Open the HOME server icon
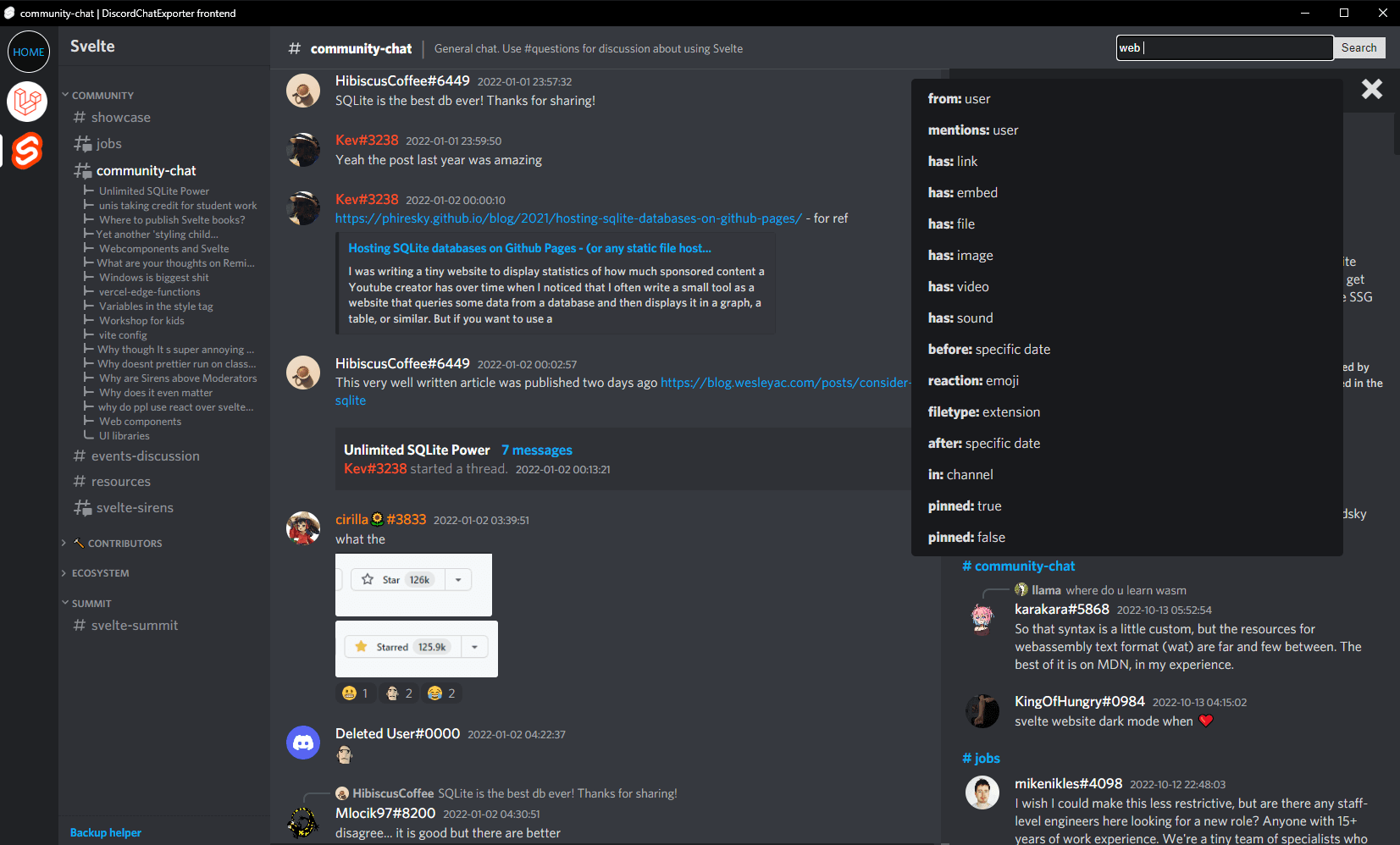 tap(29, 52)
